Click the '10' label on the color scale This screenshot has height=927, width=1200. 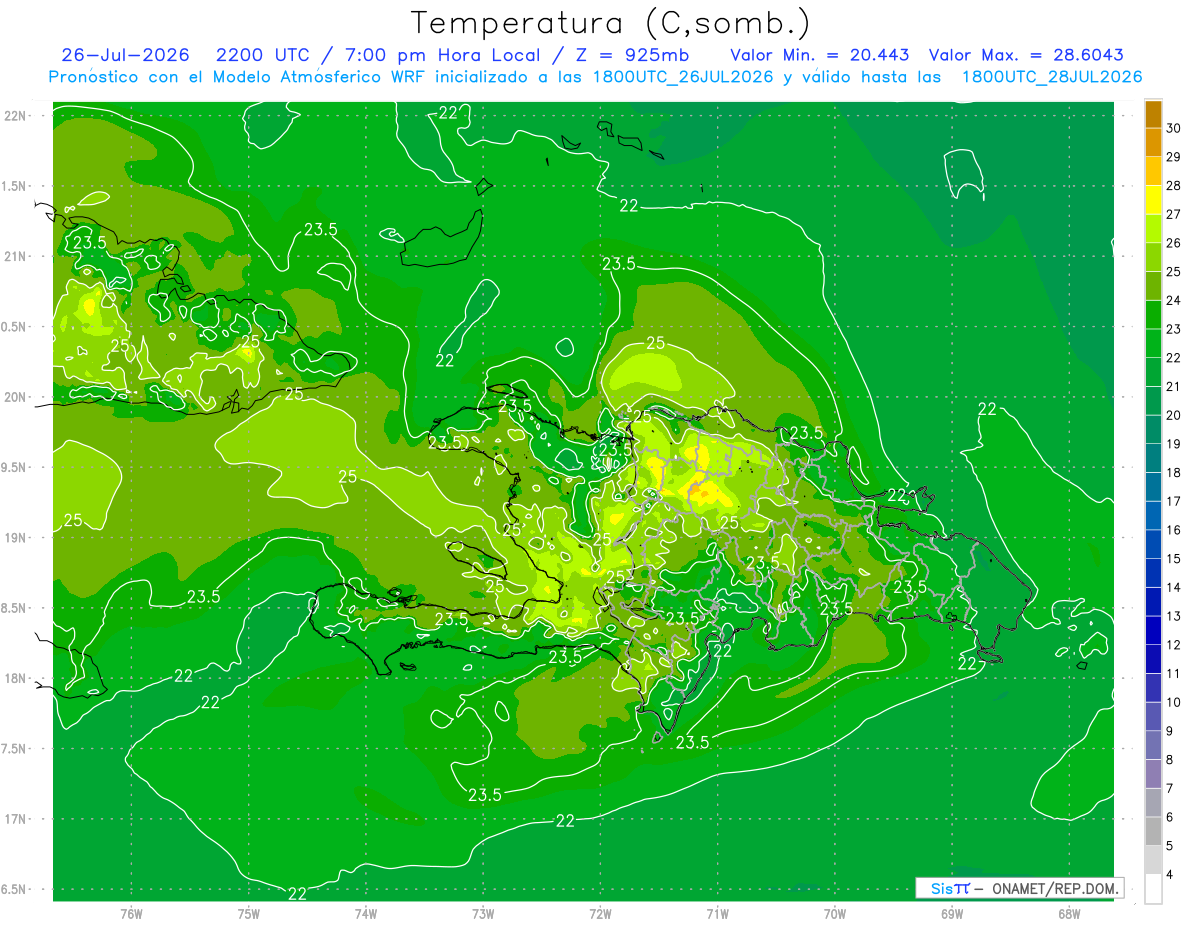1174,702
